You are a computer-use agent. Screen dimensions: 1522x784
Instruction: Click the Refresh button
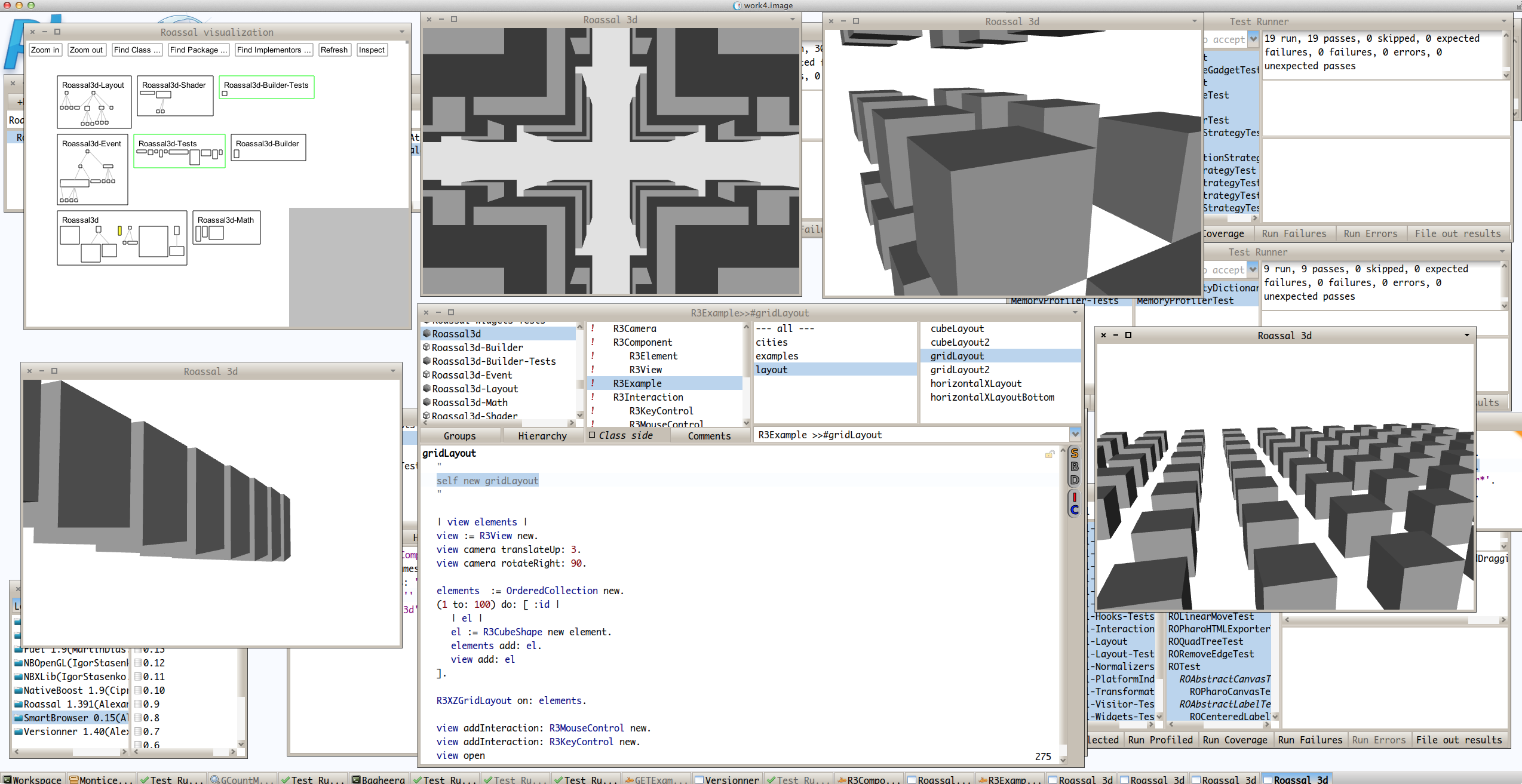[334, 50]
